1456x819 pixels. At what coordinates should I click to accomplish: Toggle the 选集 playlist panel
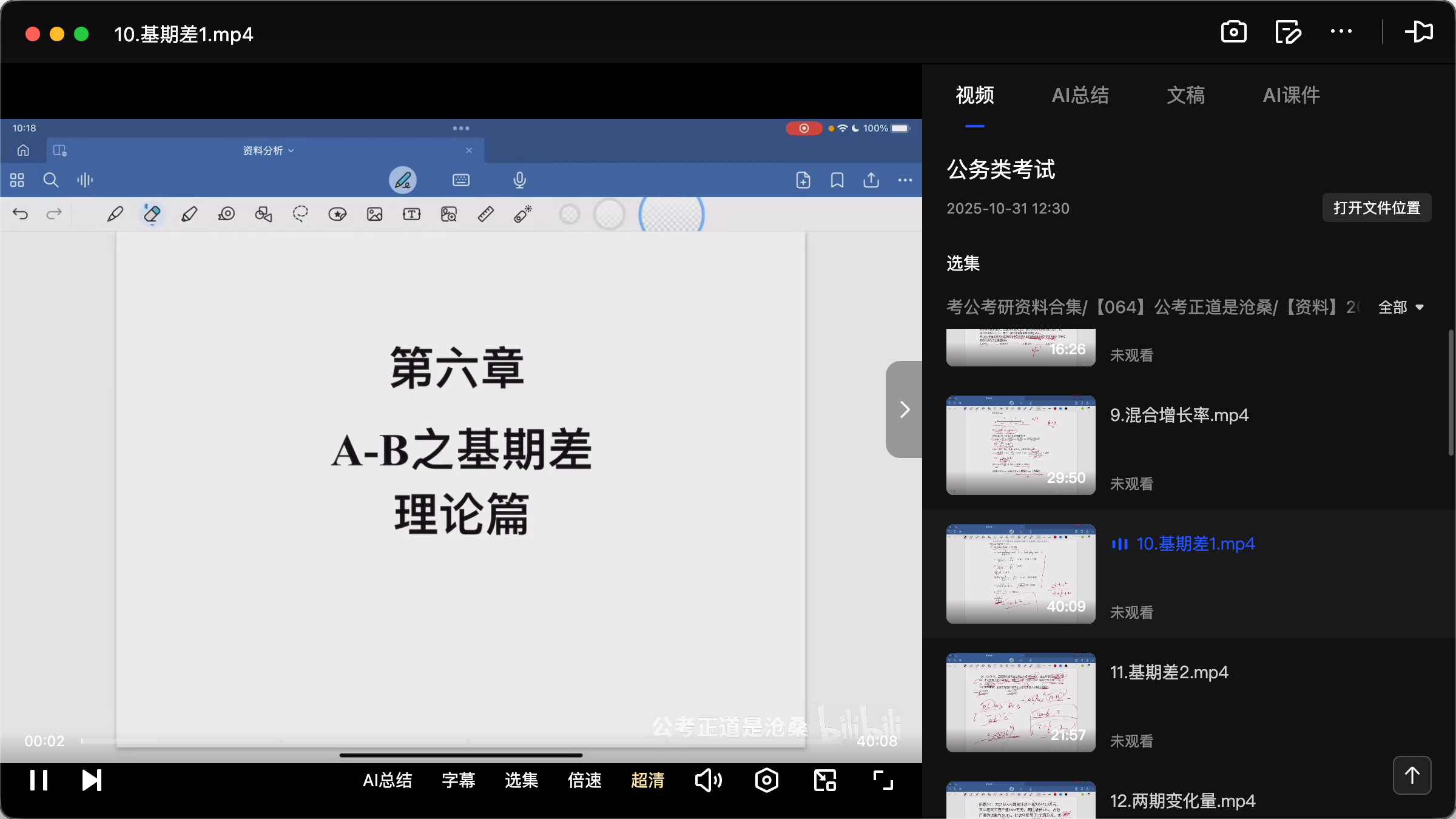click(x=521, y=780)
